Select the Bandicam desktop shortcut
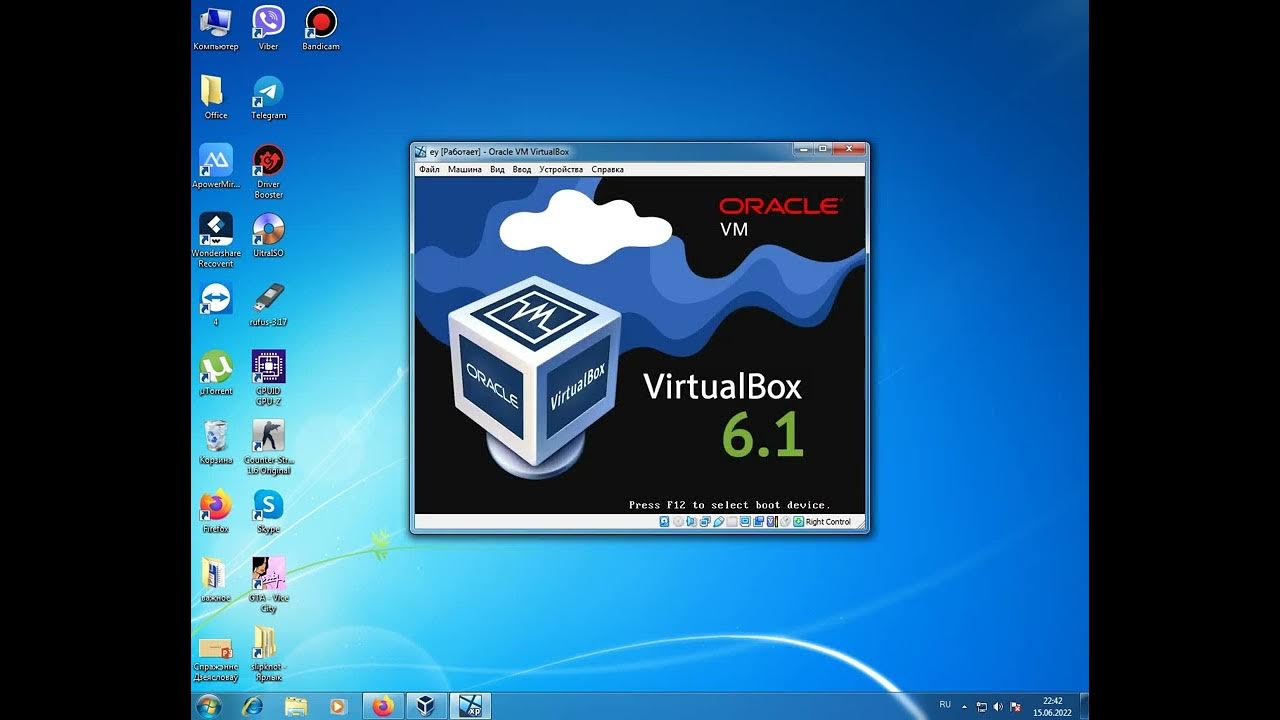 pyautogui.click(x=320, y=28)
